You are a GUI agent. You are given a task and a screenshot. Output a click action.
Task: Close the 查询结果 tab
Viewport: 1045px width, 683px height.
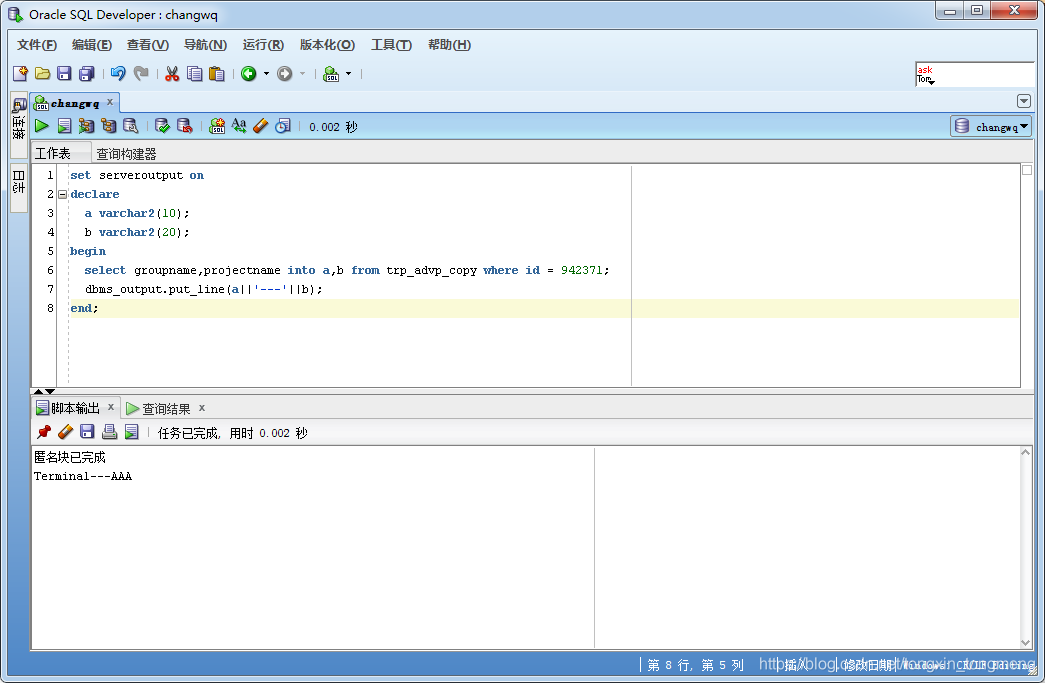(x=201, y=407)
